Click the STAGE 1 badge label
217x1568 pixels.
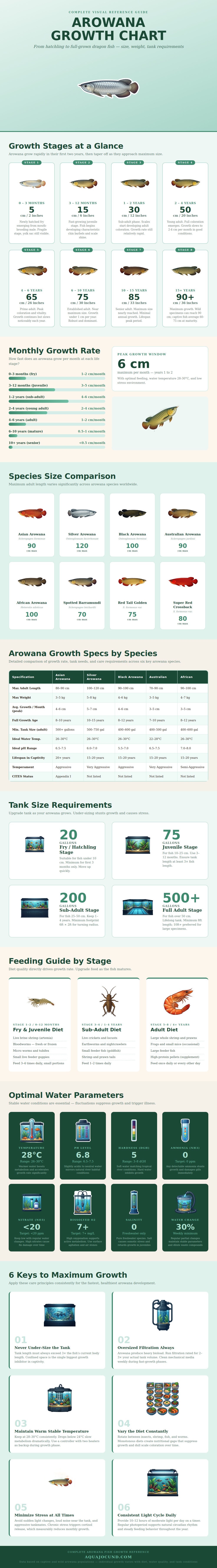(x=32, y=162)
